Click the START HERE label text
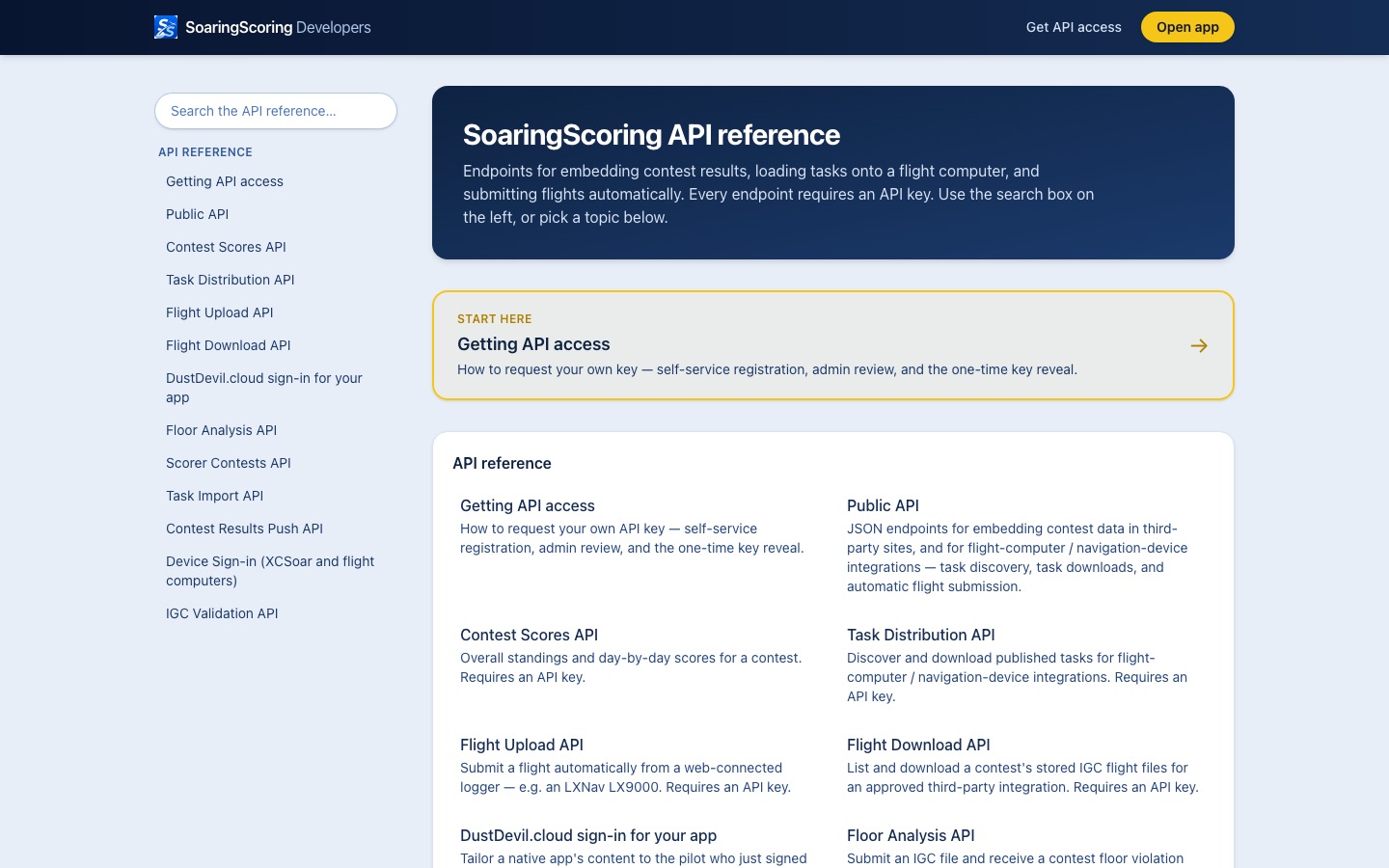1389x868 pixels. point(495,319)
